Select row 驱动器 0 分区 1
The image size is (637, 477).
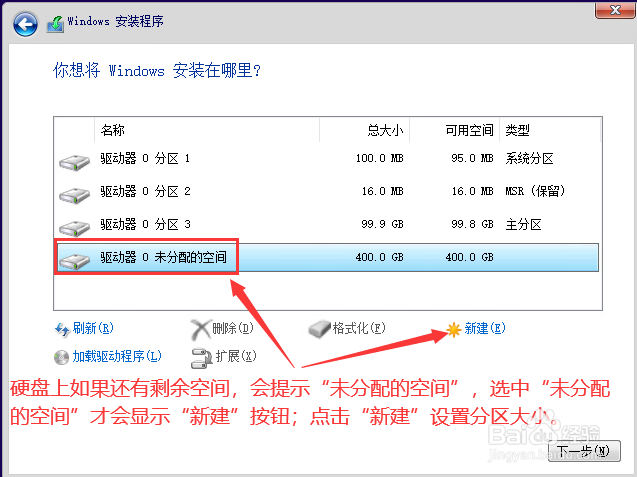coord(327,158)
